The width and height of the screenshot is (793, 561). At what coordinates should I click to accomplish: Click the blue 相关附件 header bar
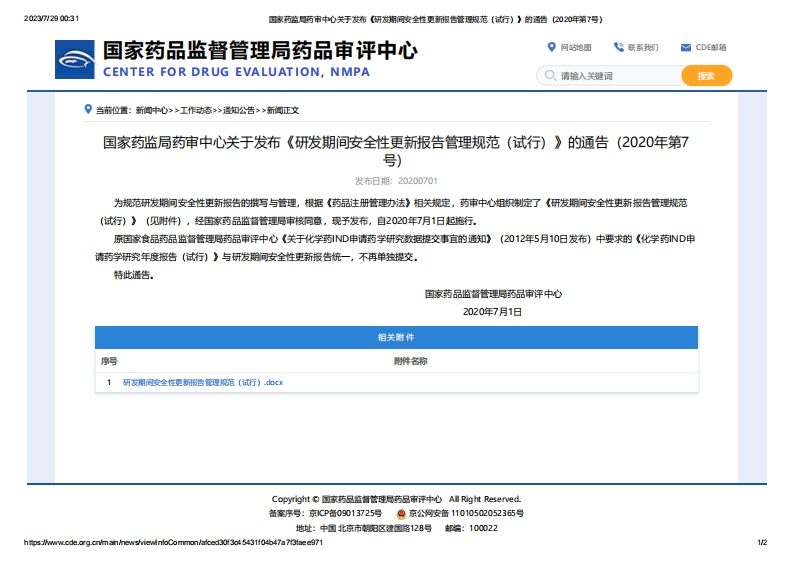(x=396, y=338)
